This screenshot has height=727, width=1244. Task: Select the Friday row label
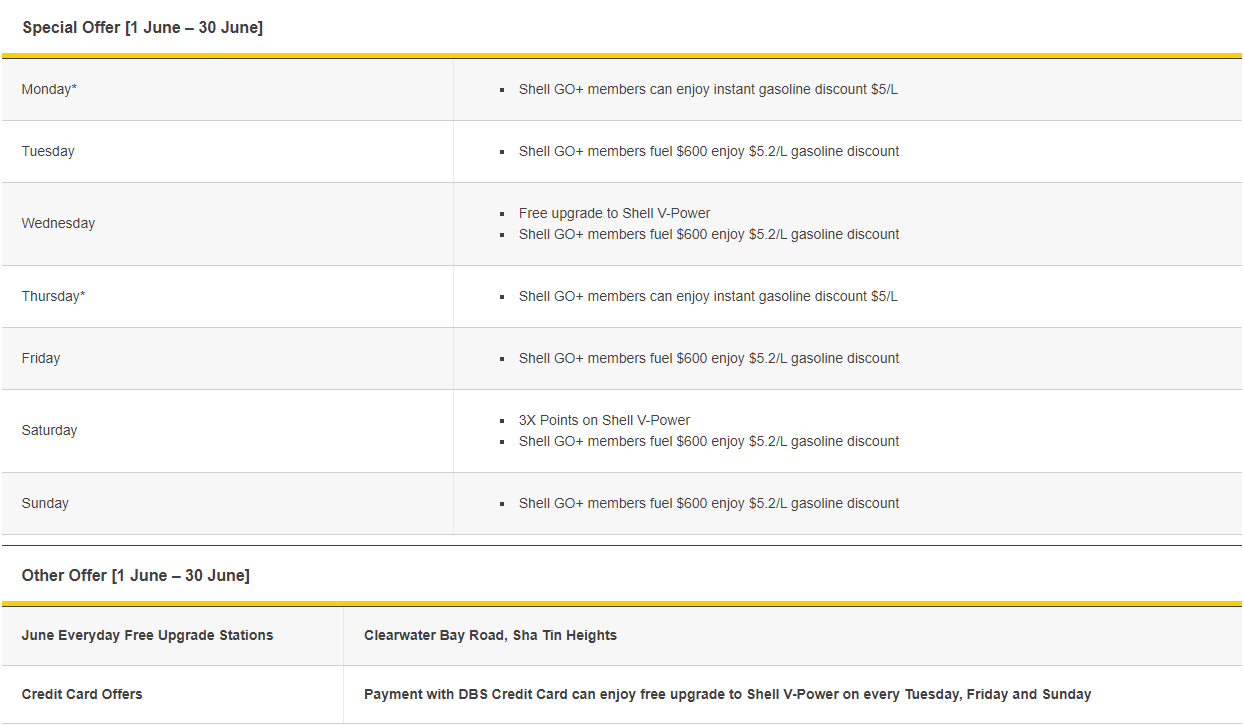(41, 359)
